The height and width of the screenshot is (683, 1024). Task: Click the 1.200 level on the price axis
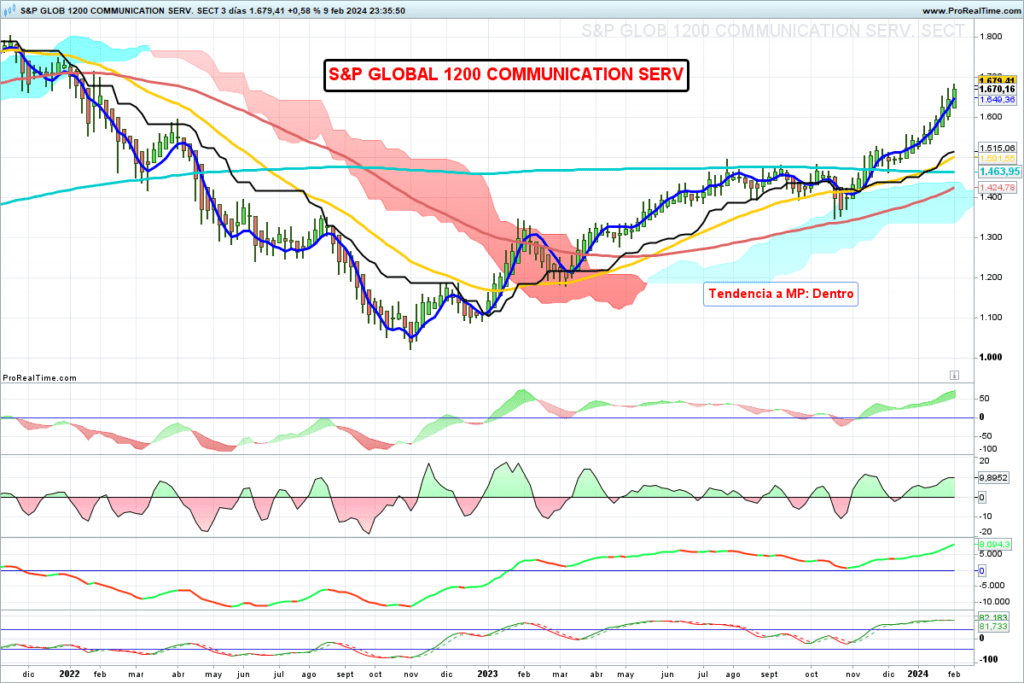(x=991, y=277)
